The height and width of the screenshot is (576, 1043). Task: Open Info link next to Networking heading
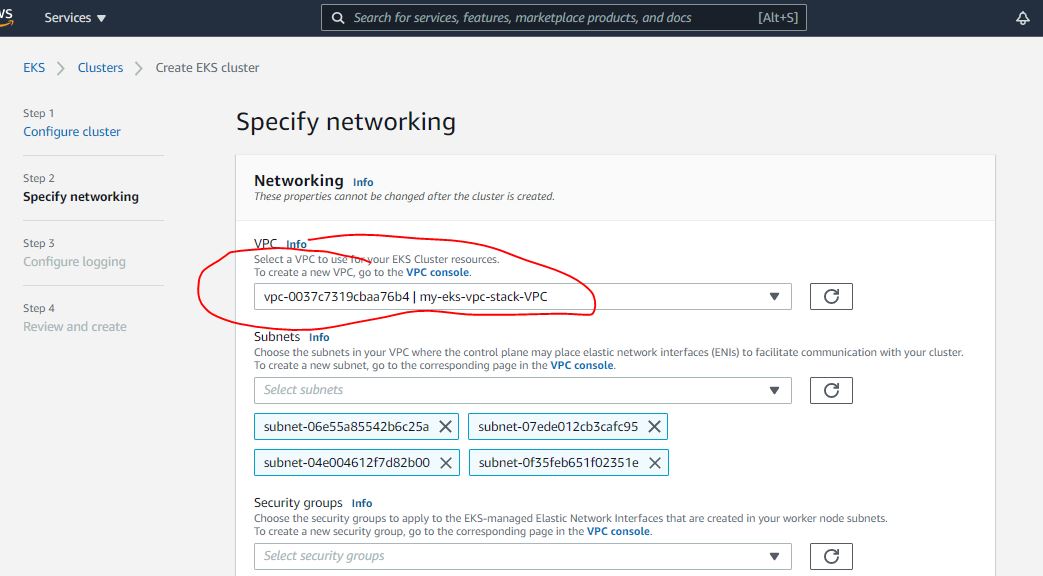363,182
